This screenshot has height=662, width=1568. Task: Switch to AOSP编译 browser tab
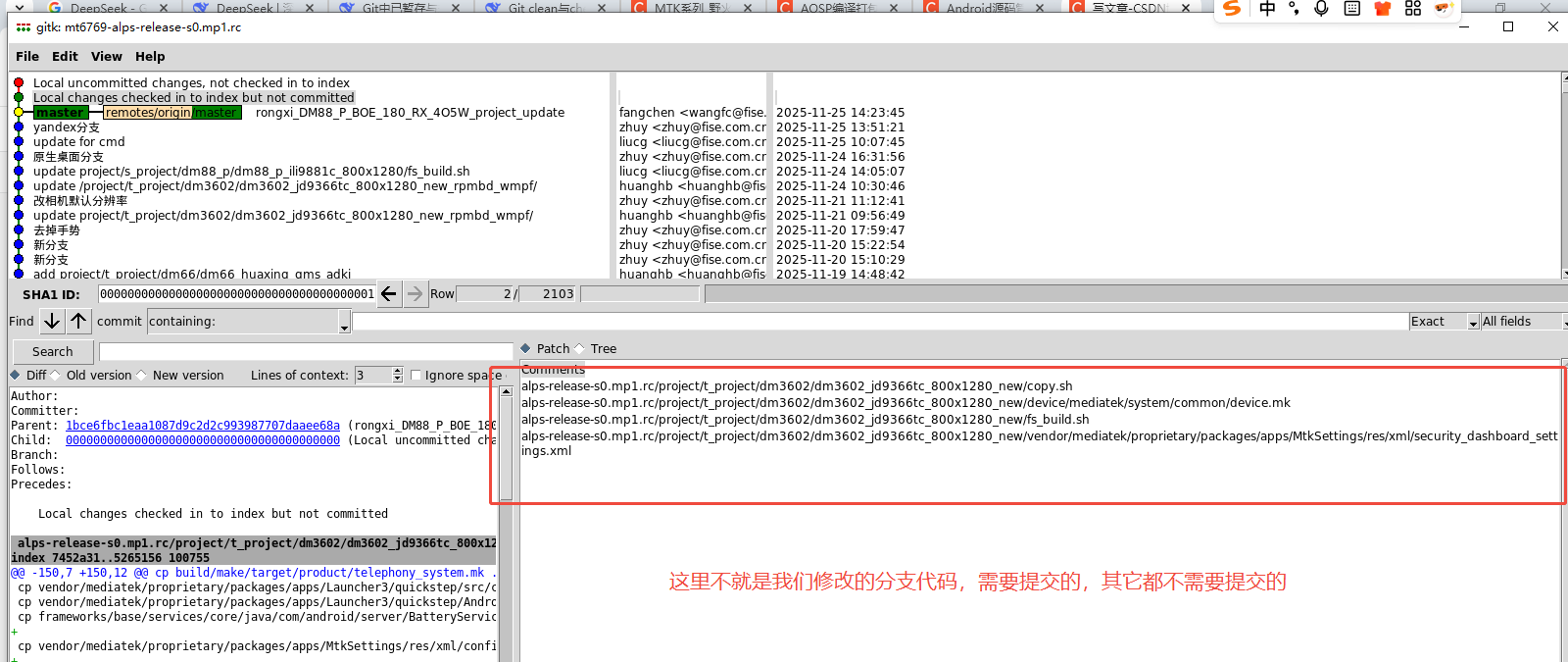(x=840, y=8)
